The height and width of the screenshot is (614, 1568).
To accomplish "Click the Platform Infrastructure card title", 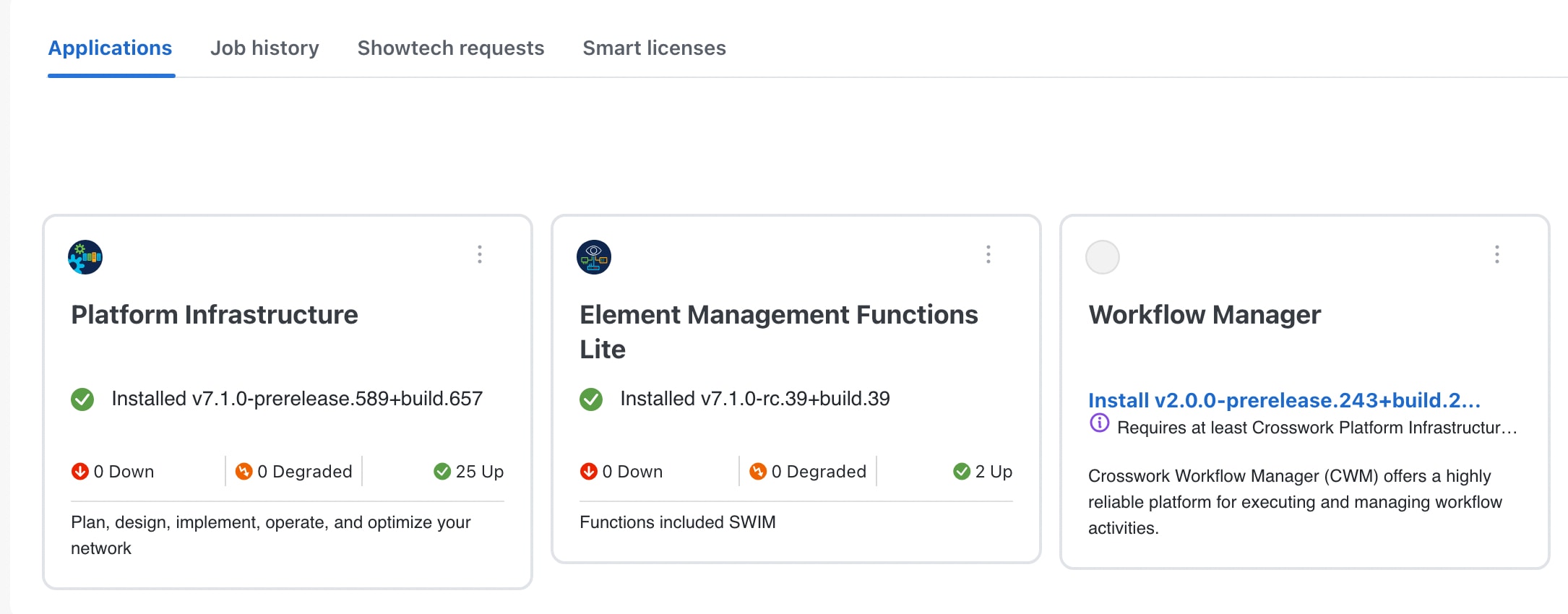I will pos(215,315).
